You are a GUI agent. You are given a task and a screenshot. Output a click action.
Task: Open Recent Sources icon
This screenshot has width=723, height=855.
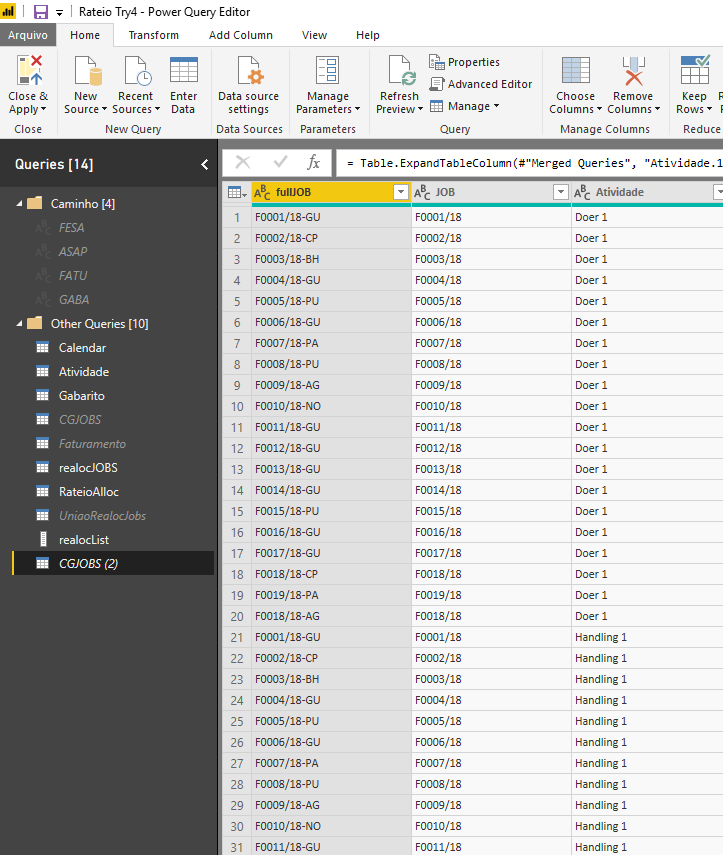click(138, 70)
